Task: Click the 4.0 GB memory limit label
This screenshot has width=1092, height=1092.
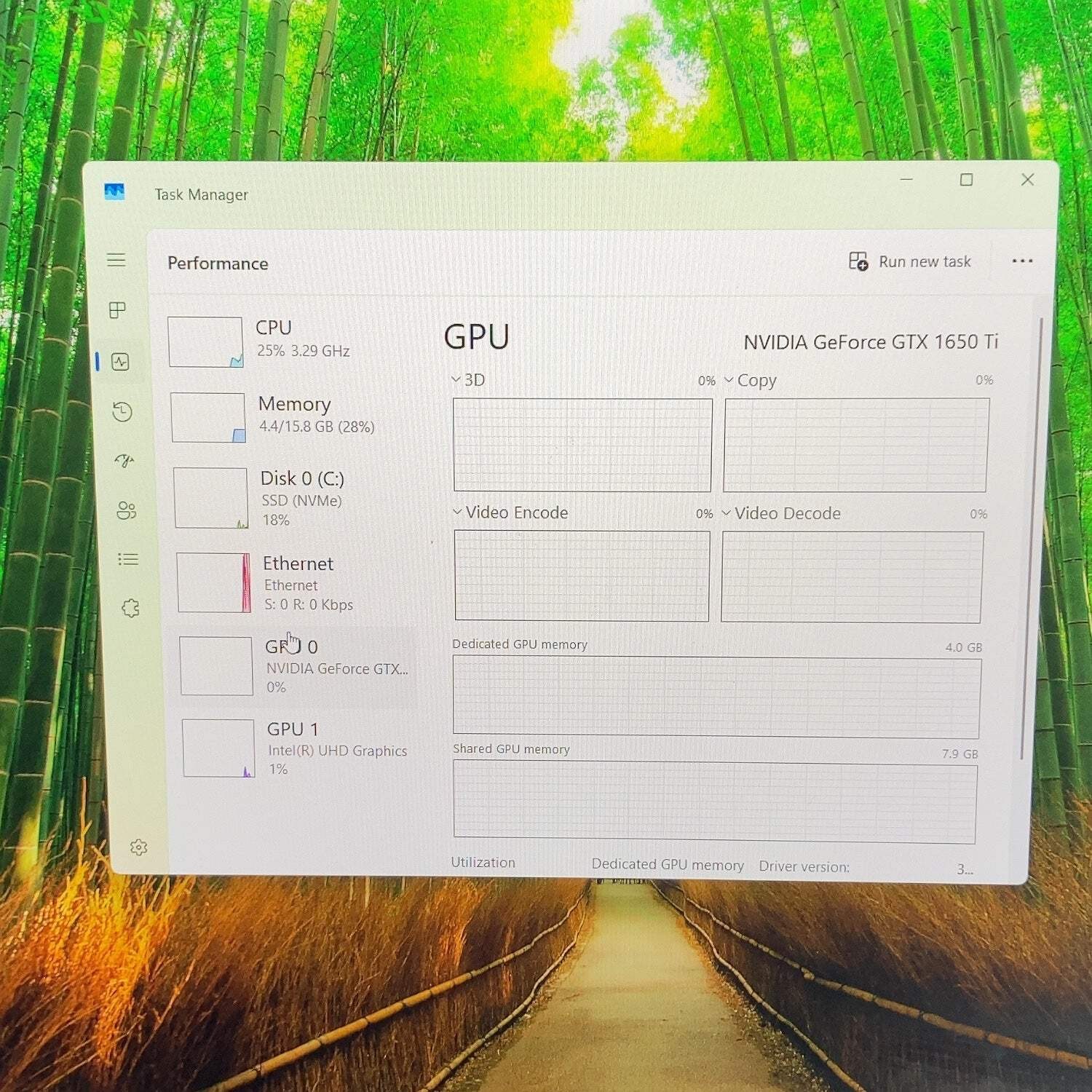Action: tap(963, 647)
